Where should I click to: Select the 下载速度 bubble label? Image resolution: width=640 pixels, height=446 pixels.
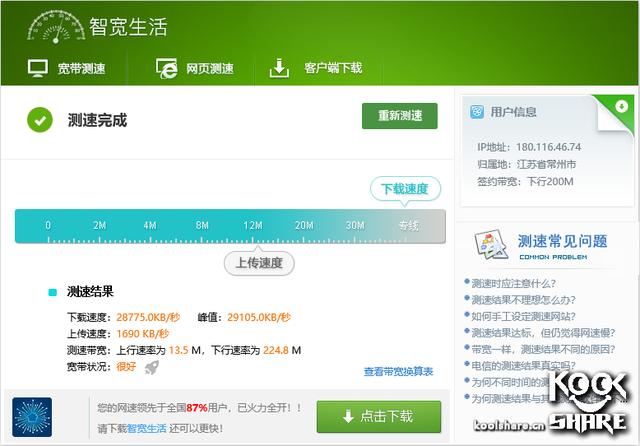point(405,189)
